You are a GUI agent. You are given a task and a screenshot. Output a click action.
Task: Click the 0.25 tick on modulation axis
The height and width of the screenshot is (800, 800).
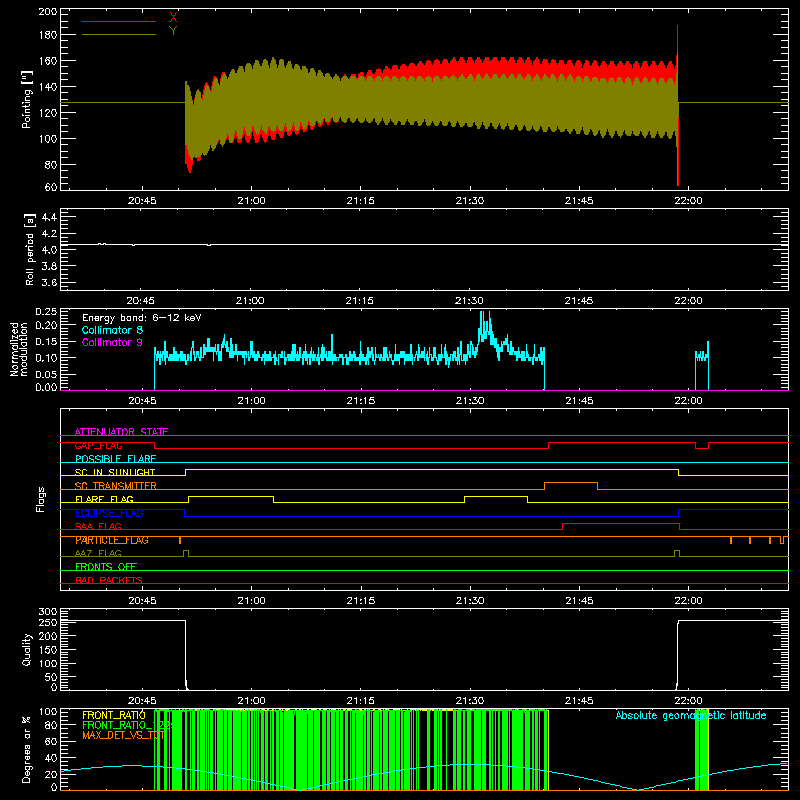point(46,312)
